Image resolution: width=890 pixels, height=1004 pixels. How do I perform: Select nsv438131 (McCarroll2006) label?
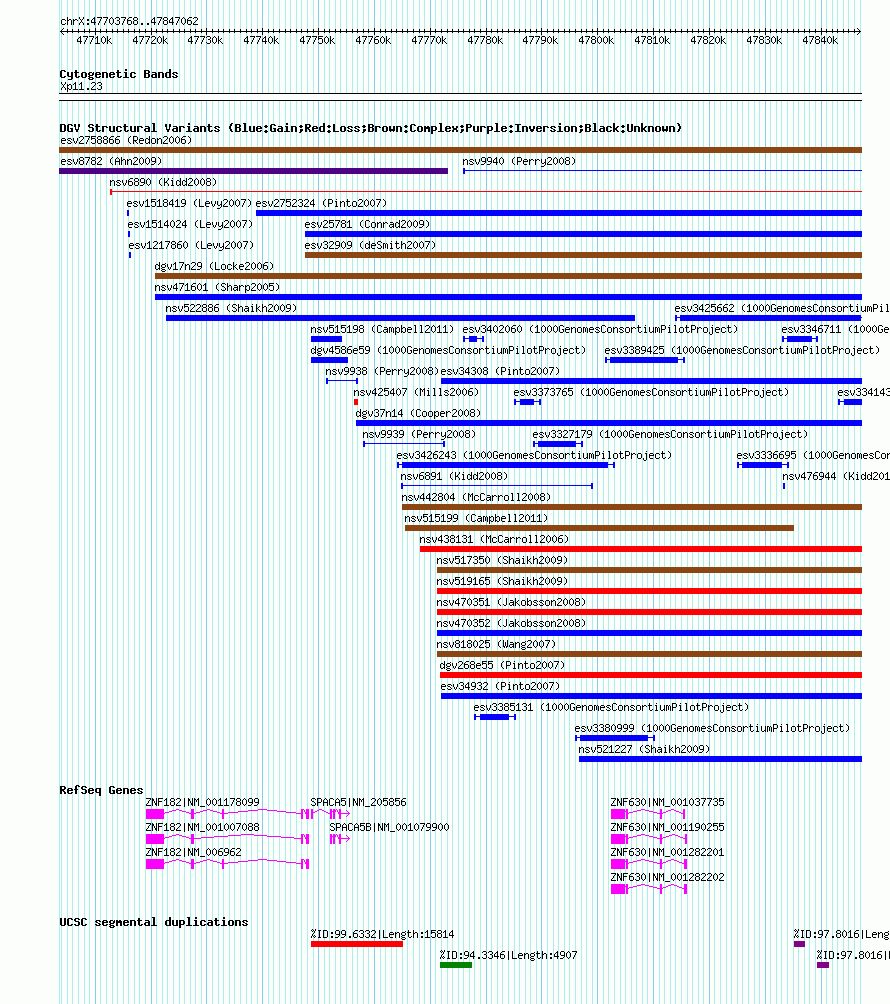point(494,540)
